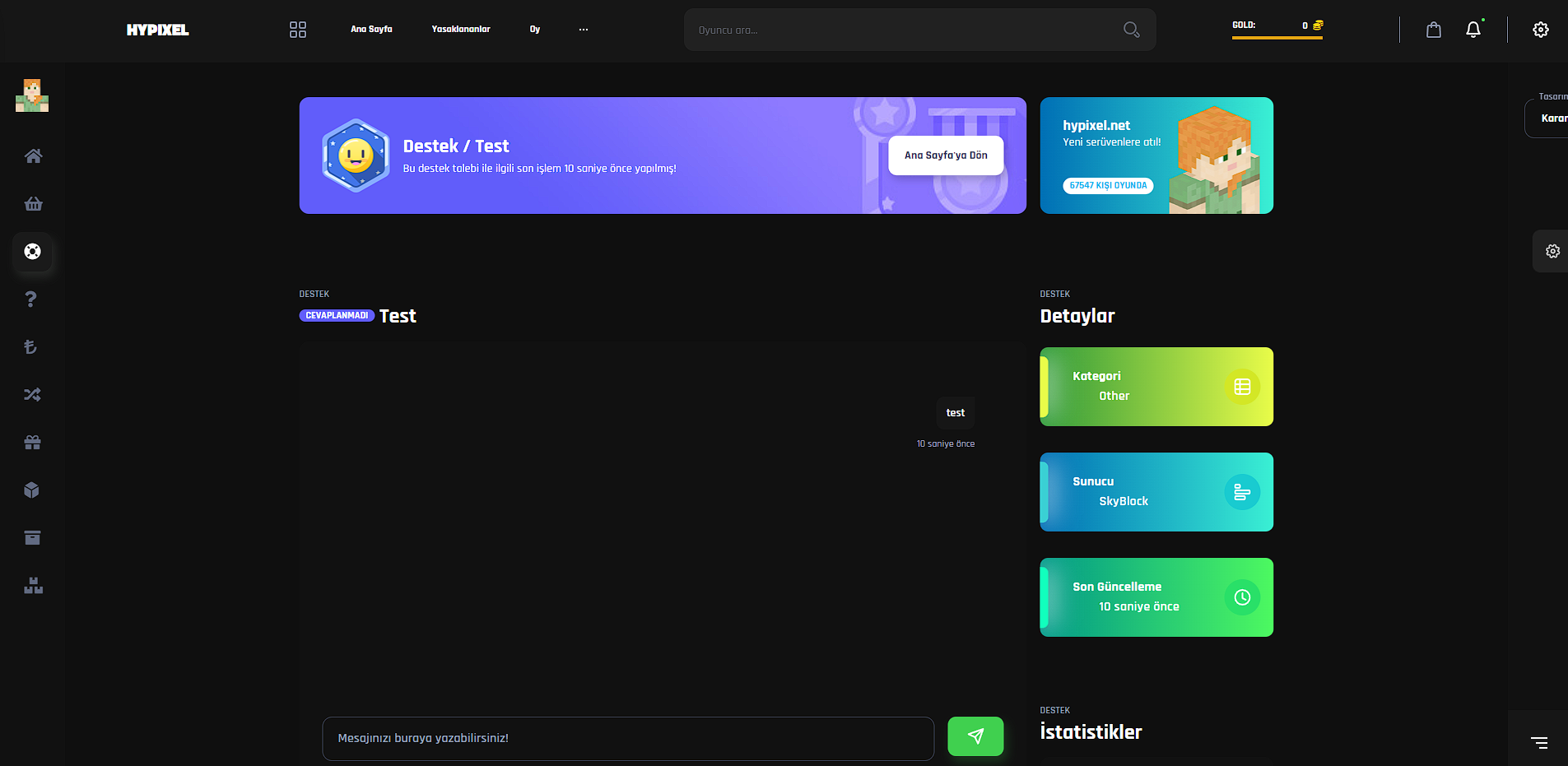Open the cube icon in sidebar
Screen dimensions: 1568x766
pos(32,490)
